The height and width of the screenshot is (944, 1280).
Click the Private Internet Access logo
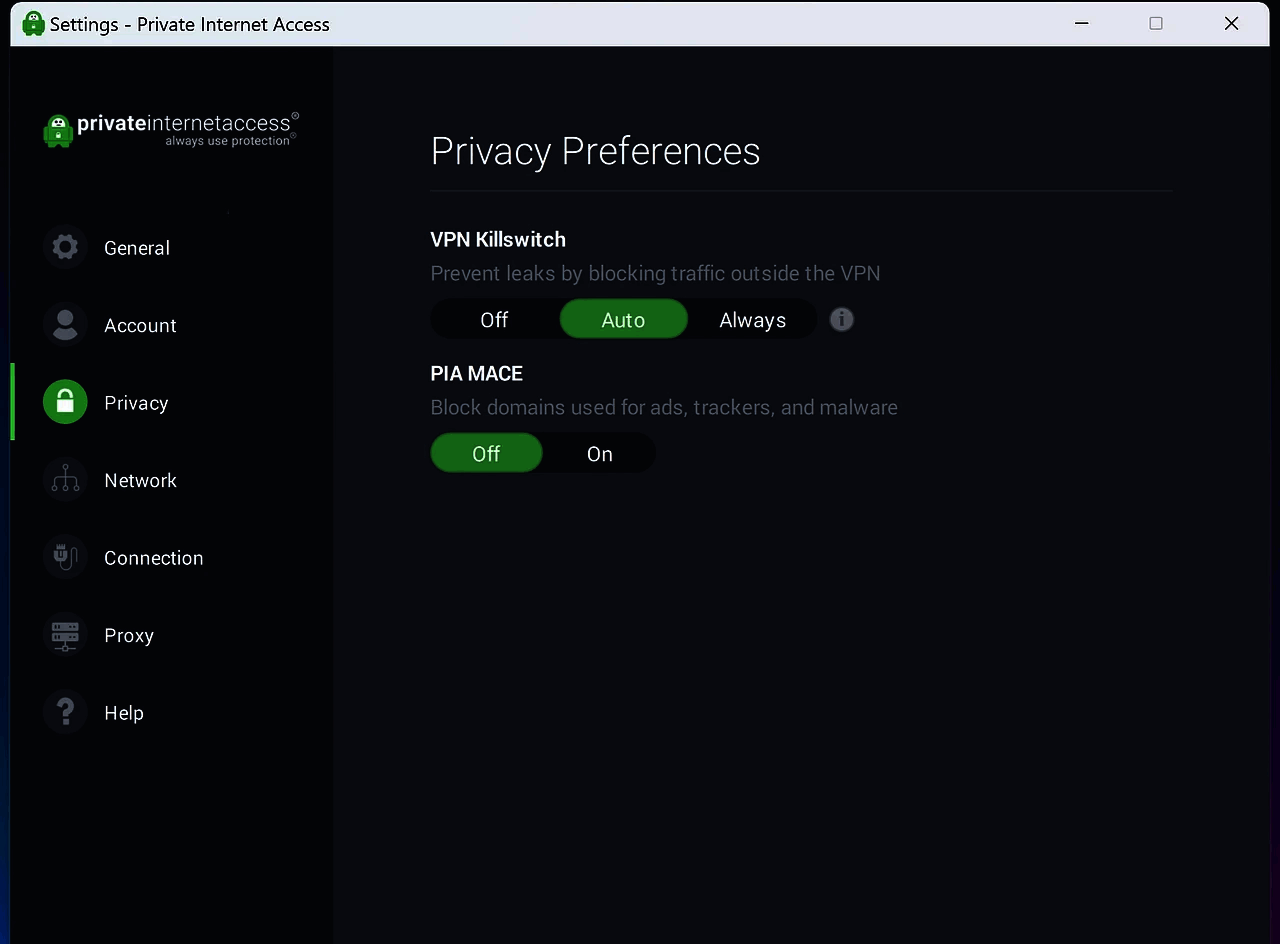[171, 129]
